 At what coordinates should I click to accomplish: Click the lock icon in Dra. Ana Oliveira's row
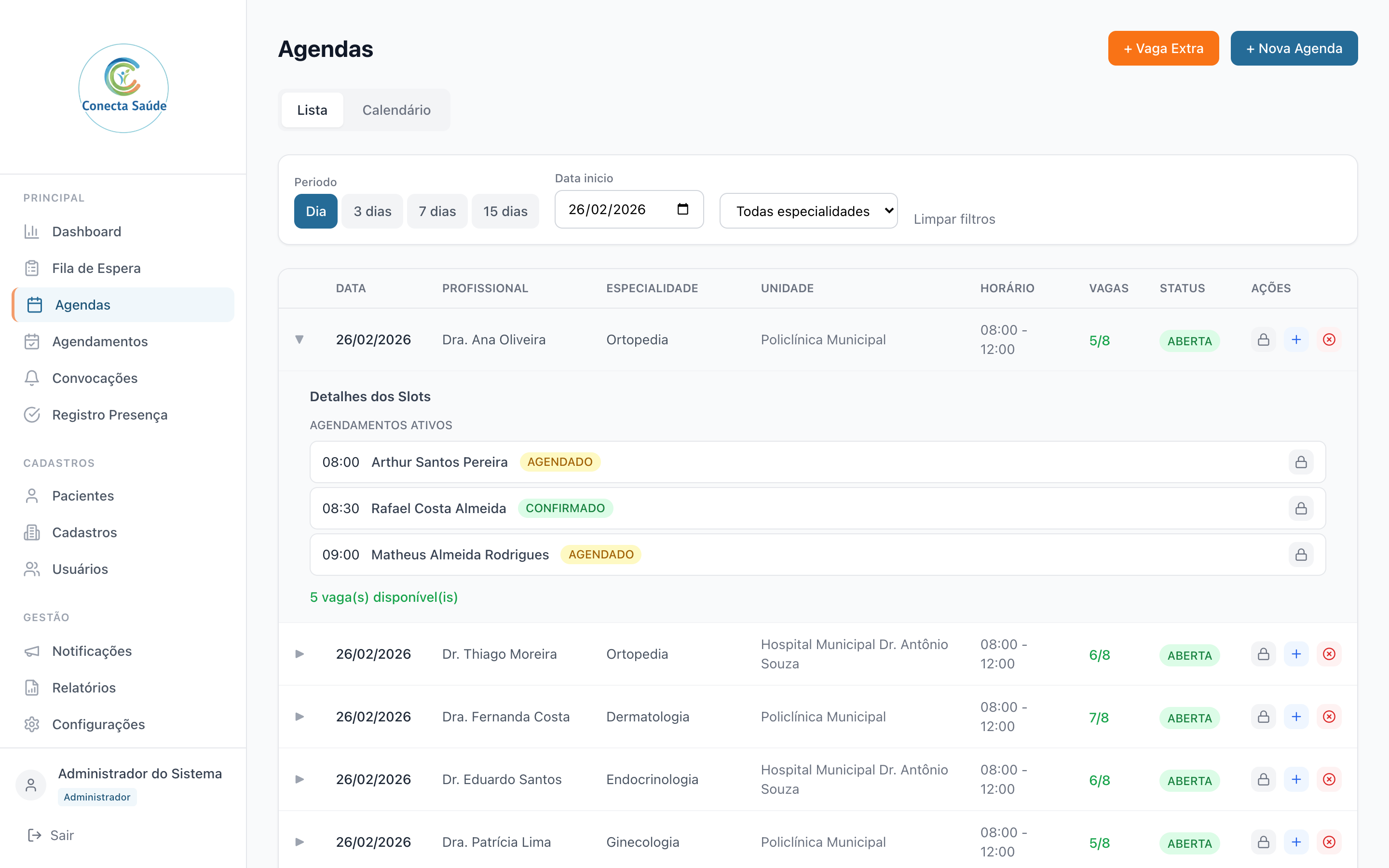(1263, 340)
